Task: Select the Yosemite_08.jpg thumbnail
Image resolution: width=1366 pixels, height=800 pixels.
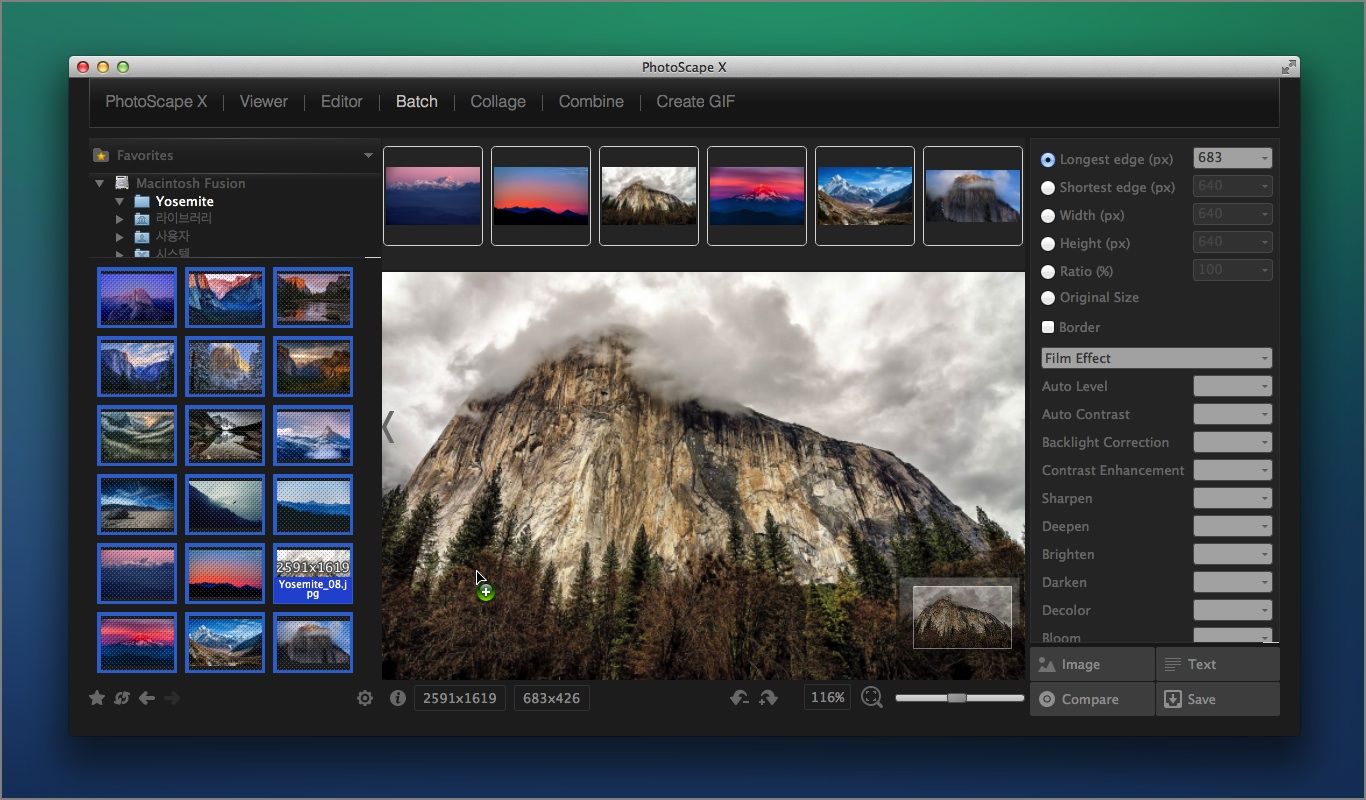Action: (313, 574)
